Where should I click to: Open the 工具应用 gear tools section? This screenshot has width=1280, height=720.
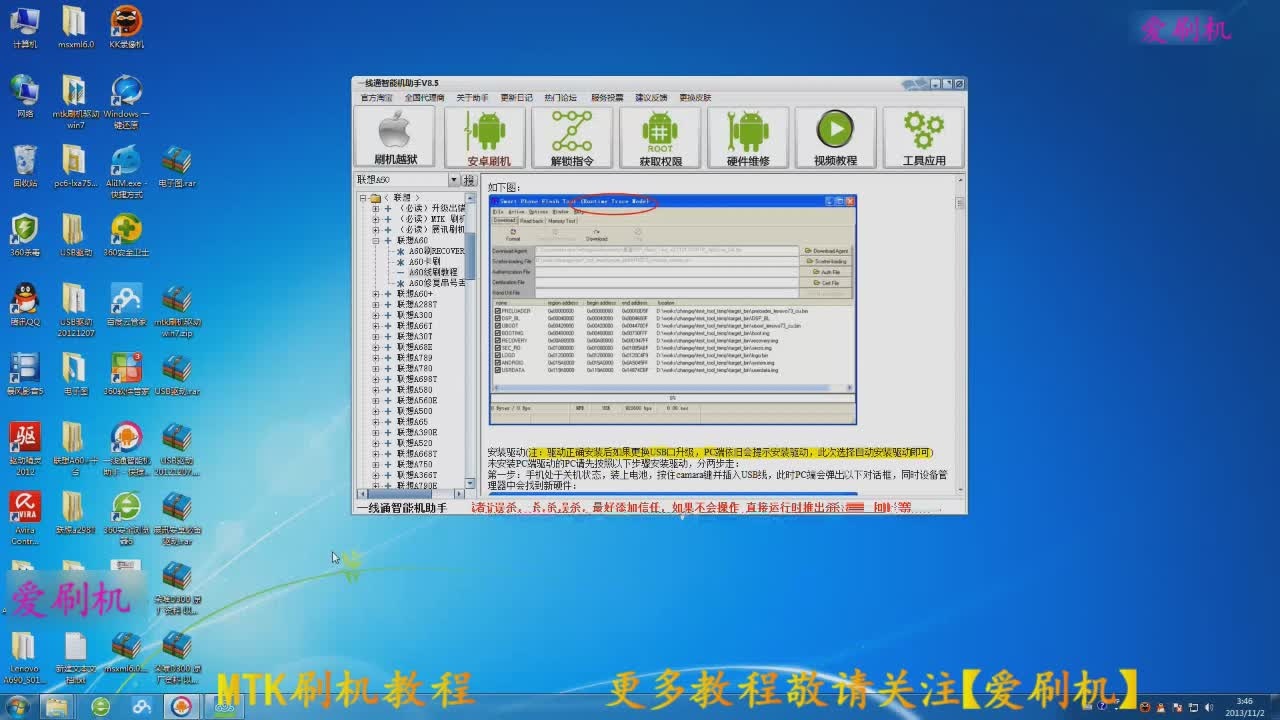(924, 137)
